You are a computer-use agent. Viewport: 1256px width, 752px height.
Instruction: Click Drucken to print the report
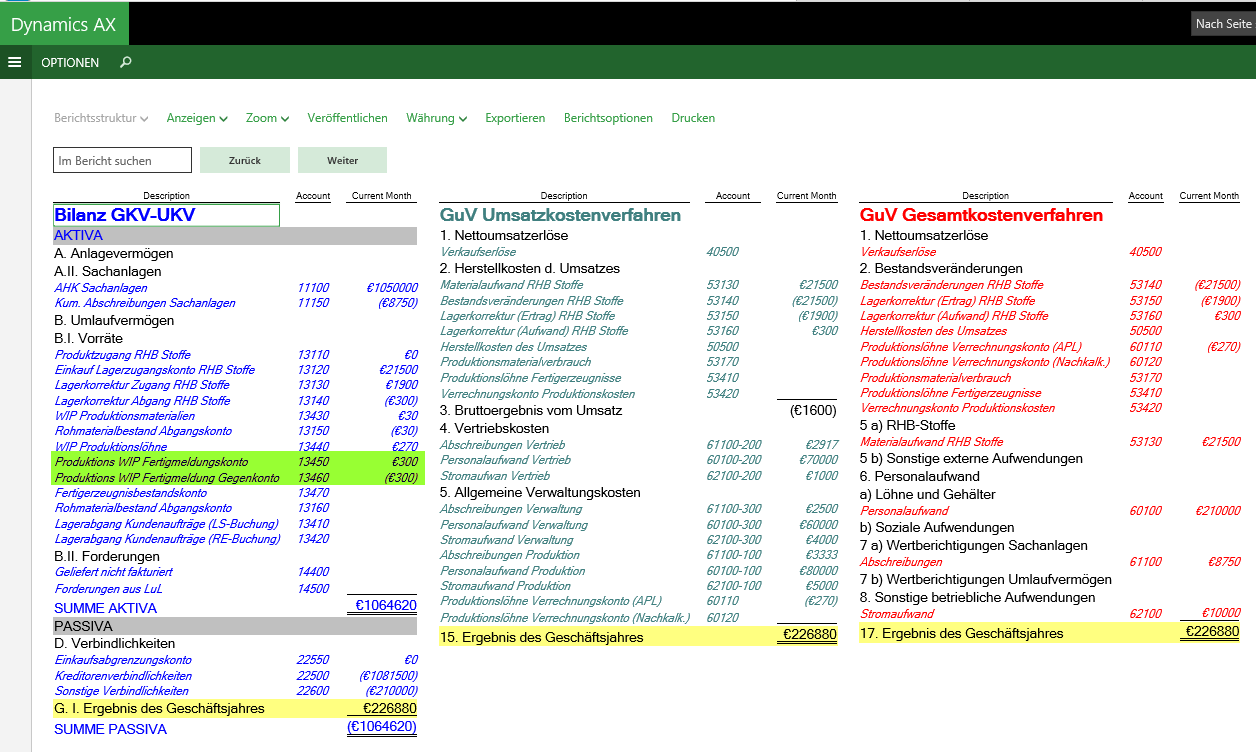coord(693,118)
